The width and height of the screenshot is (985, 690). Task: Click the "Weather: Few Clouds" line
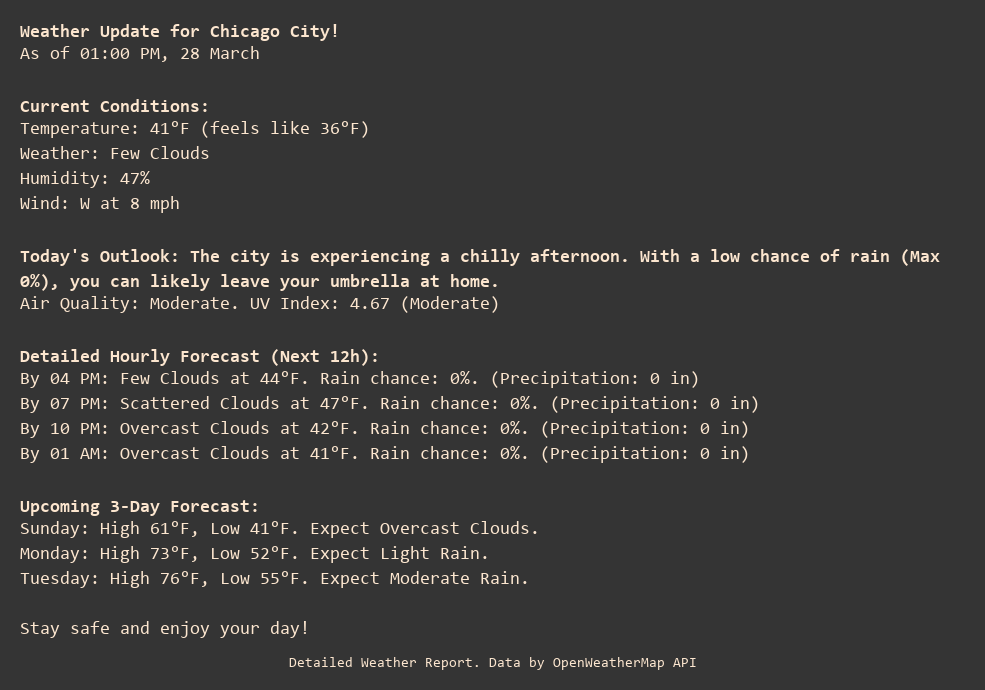(115, 153)
